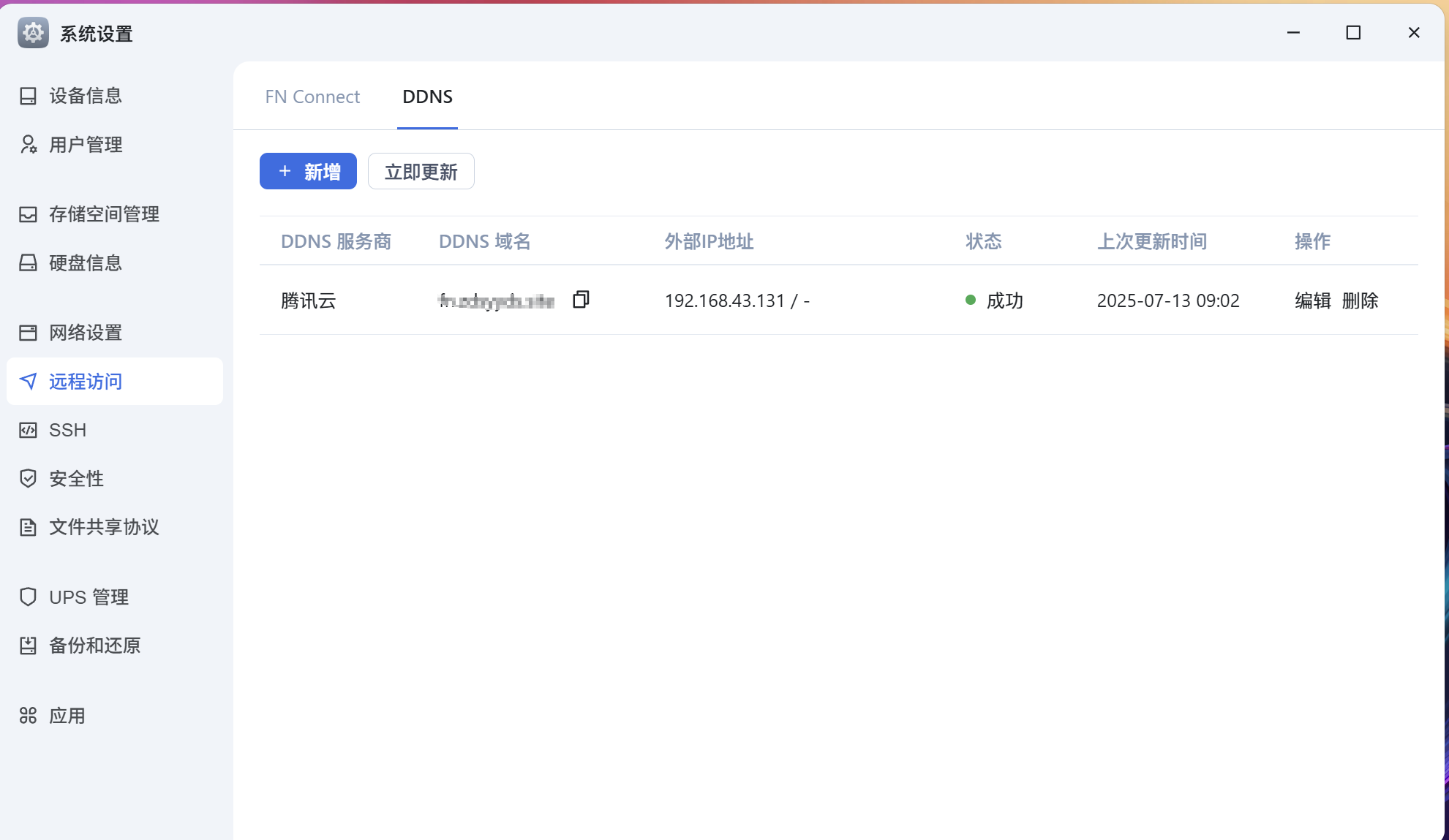The width and height of the screenshot is (1449, 840).
Task: Click the 应用 apps grid icon
Action: 28,716
